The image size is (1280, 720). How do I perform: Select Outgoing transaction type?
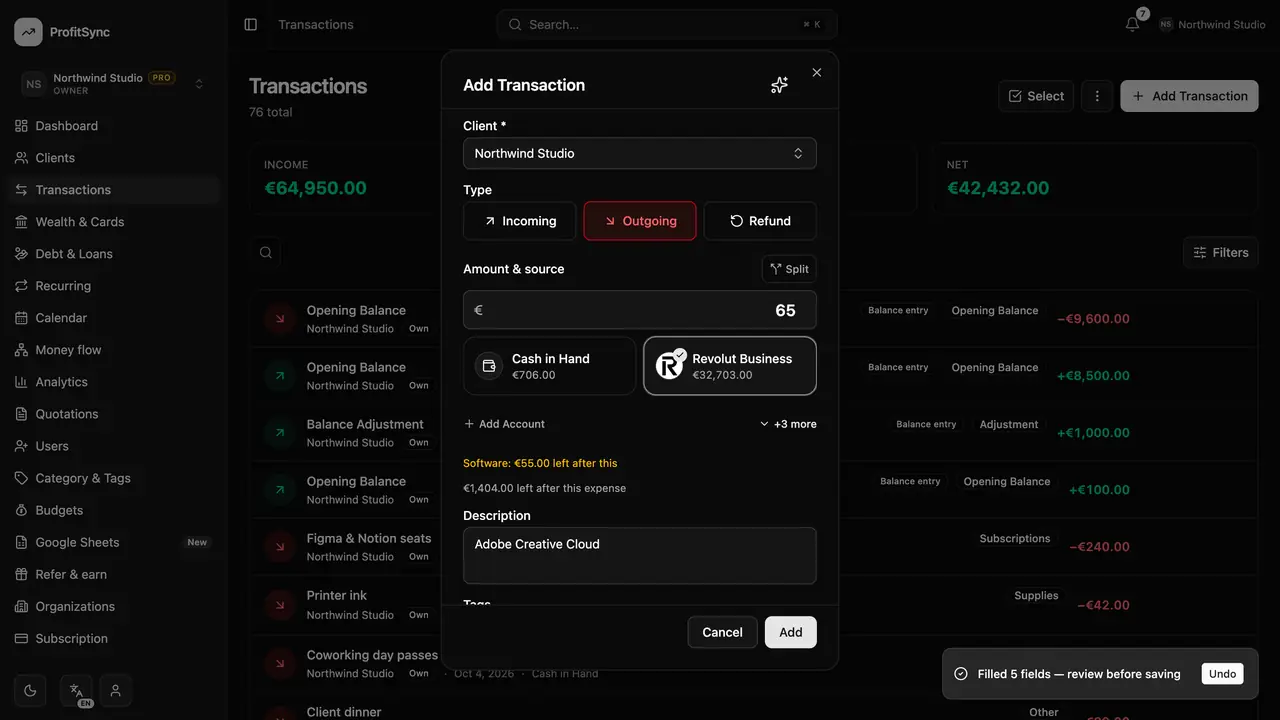coord(640,221)
